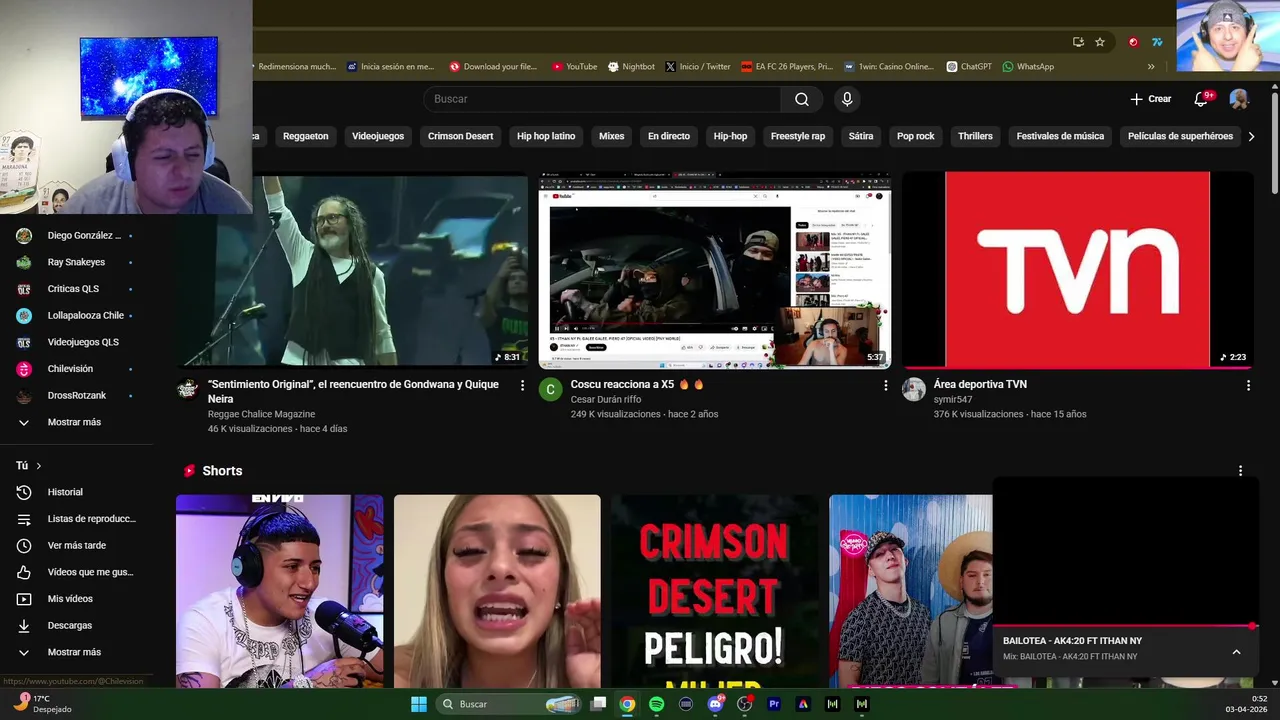Open Listas de reproducción in sidebar
The height and width of the screenshot is (720, 1280).
pos(77,519)
